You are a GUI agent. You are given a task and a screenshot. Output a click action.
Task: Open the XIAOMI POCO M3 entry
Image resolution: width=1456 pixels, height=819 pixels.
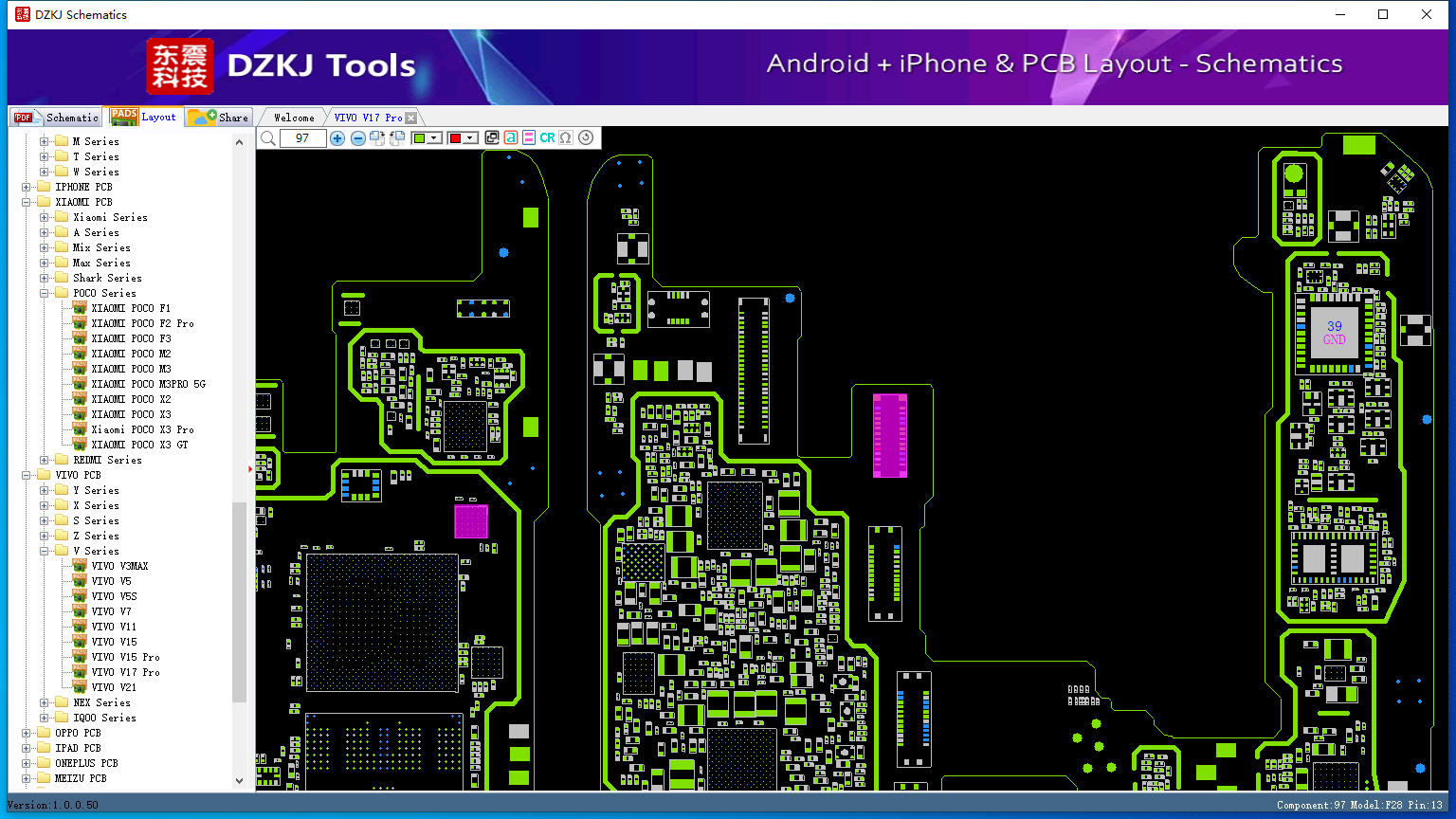coord(131,369)
